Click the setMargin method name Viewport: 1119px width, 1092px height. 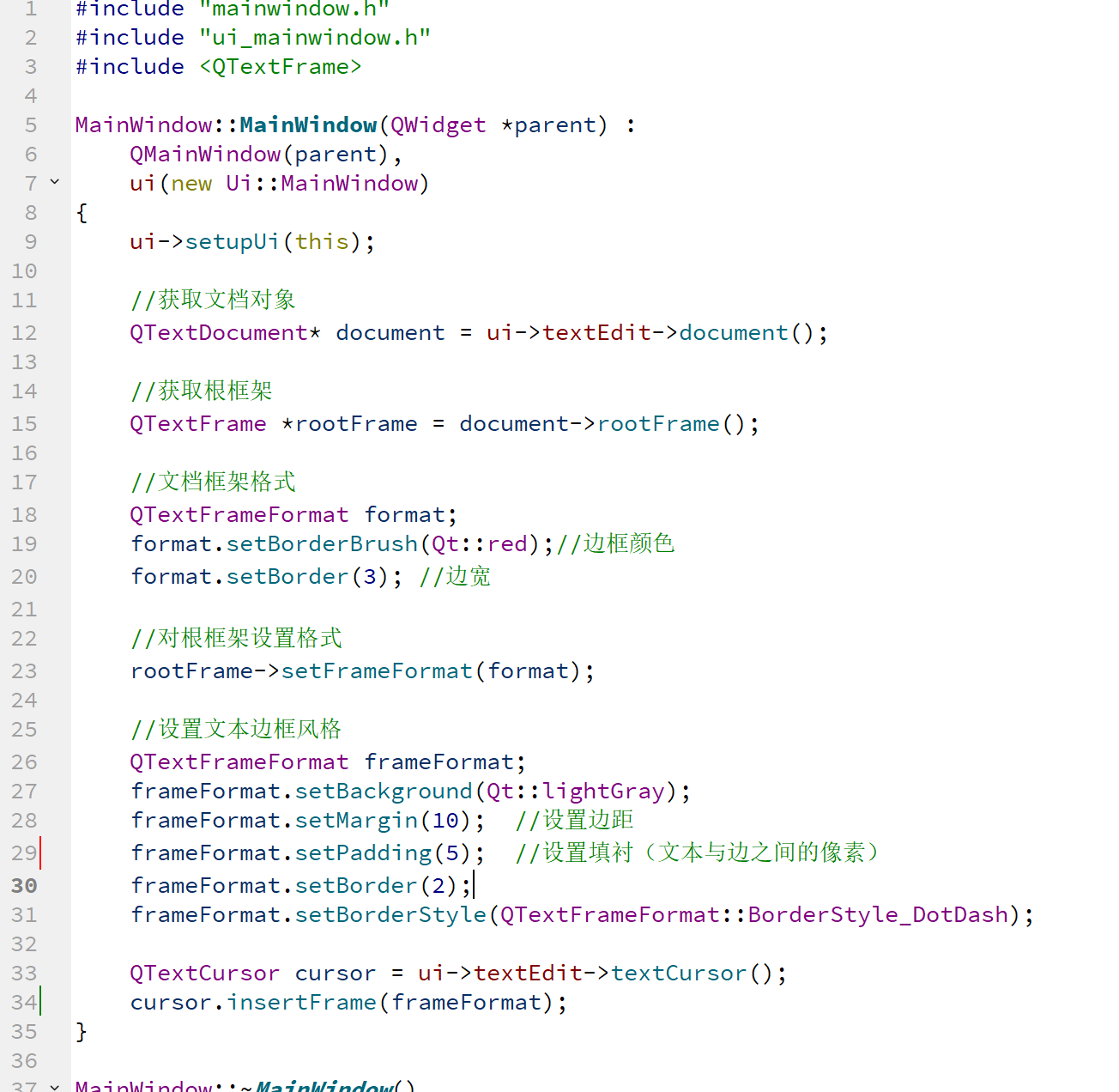356,821
